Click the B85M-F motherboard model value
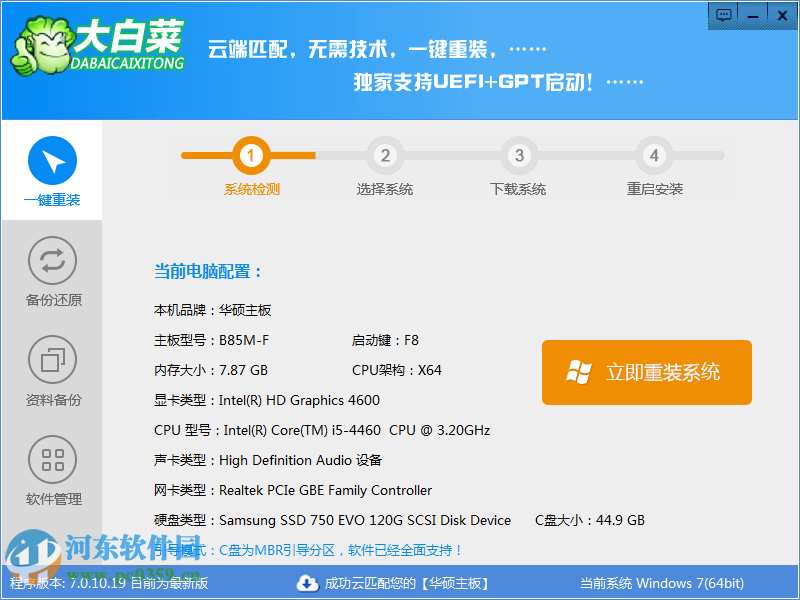 point(244,340)
